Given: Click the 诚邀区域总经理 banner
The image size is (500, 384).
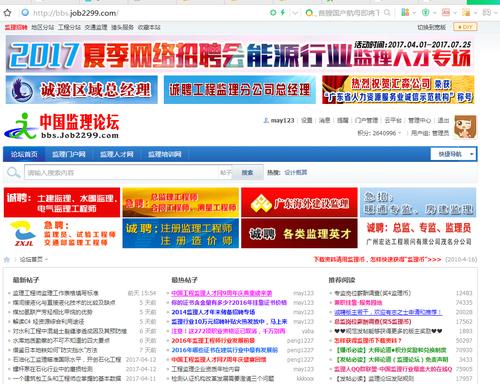Looking at the screenshot, I should pyautogui.click(x=81, y=90).
